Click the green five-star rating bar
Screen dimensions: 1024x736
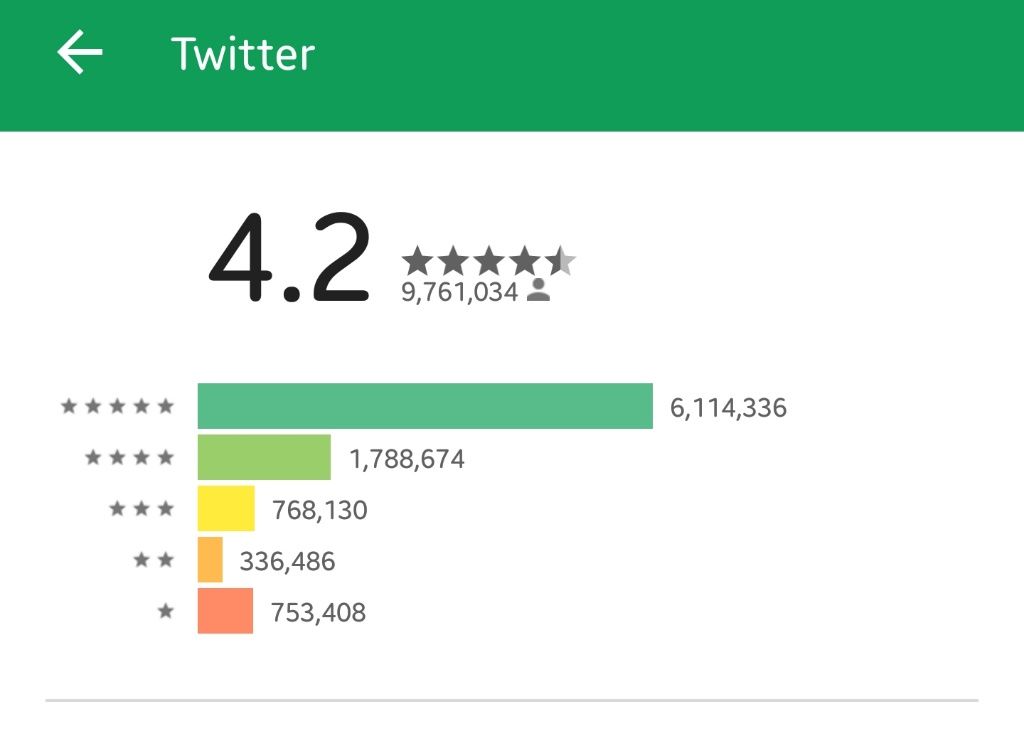pyautogui.click(x=425, y=406)
